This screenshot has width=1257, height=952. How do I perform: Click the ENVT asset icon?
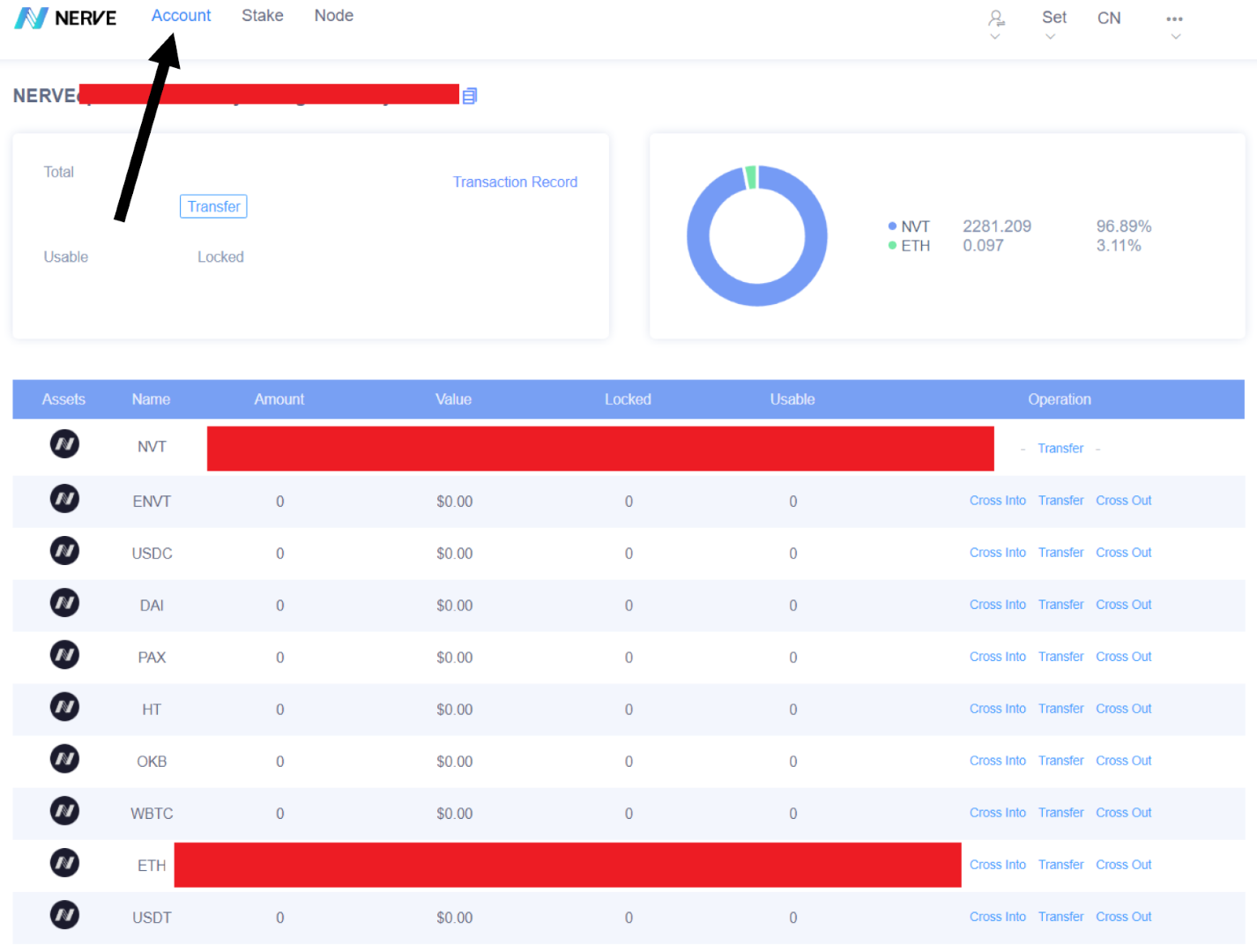point(64,499)
